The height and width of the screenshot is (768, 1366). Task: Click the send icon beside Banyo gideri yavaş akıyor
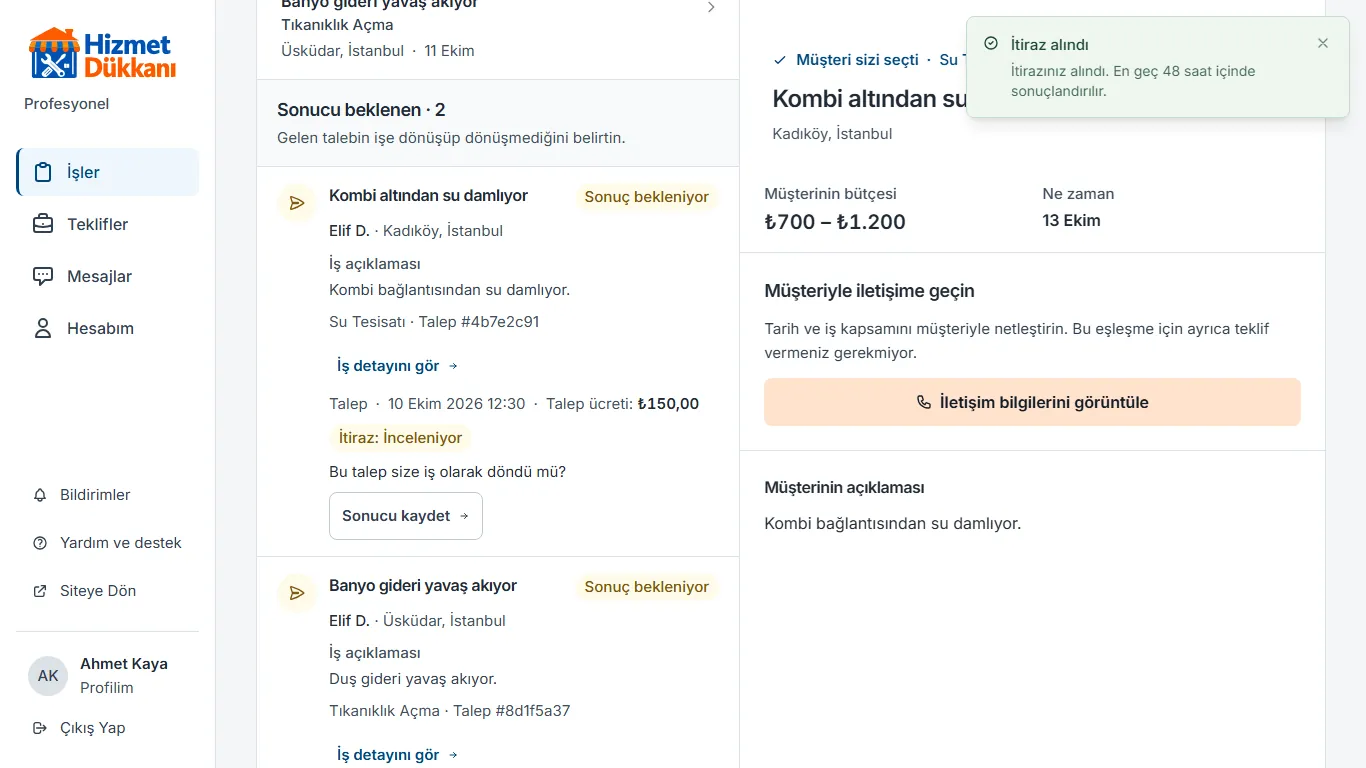[x=297, y=593]
